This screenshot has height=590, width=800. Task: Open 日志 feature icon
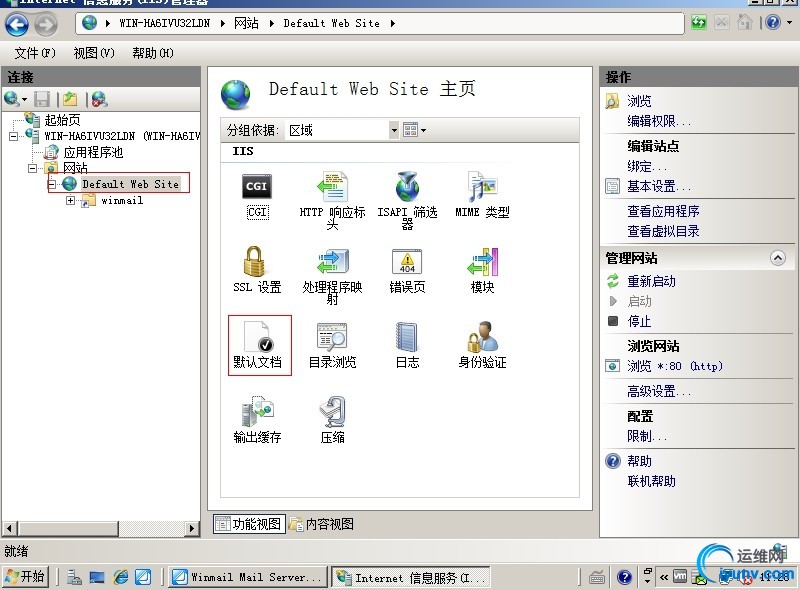[x=407, y=346]
